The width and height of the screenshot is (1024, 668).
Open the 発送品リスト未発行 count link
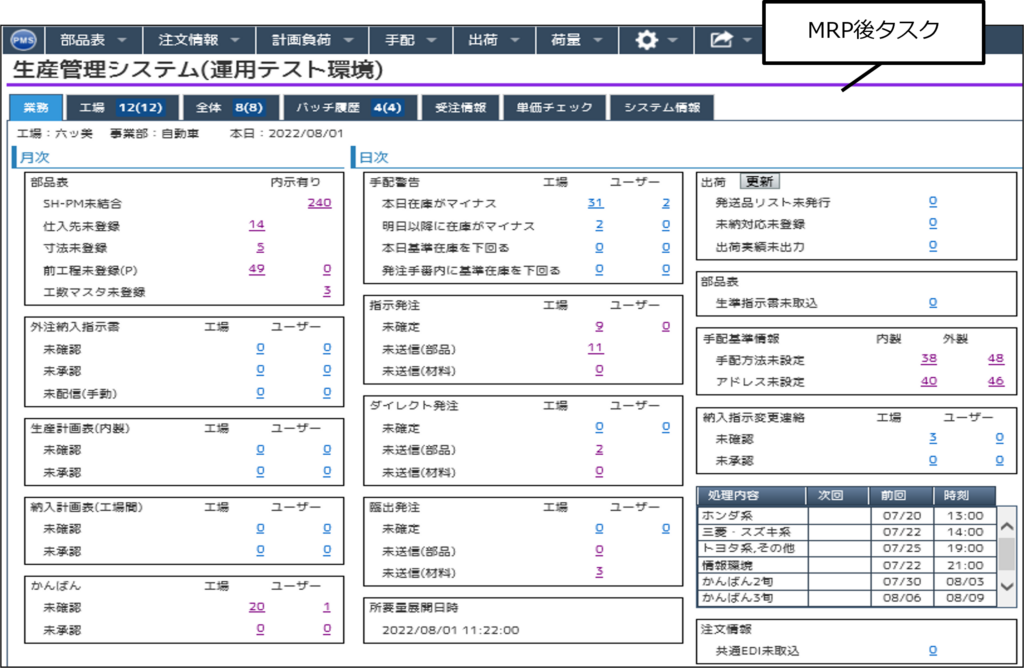[x=933, y=202]
